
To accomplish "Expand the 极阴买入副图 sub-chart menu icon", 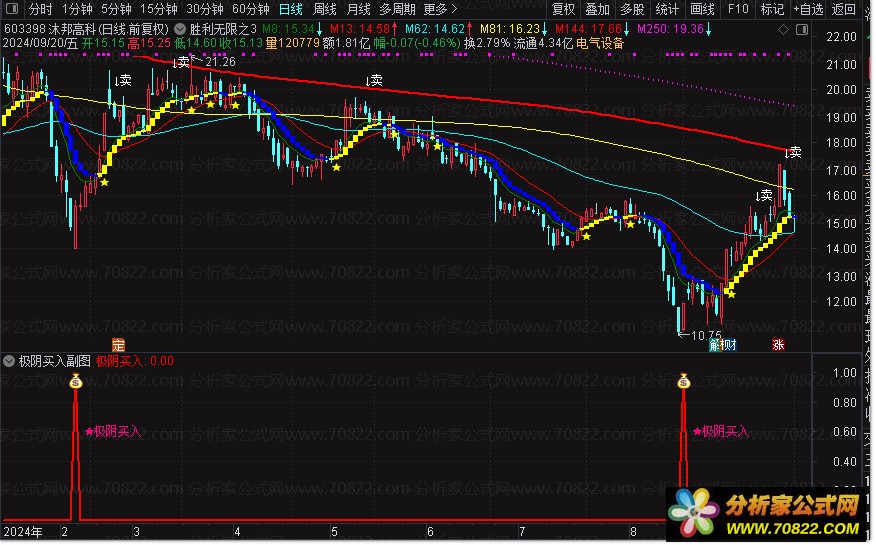I will 9,362.
